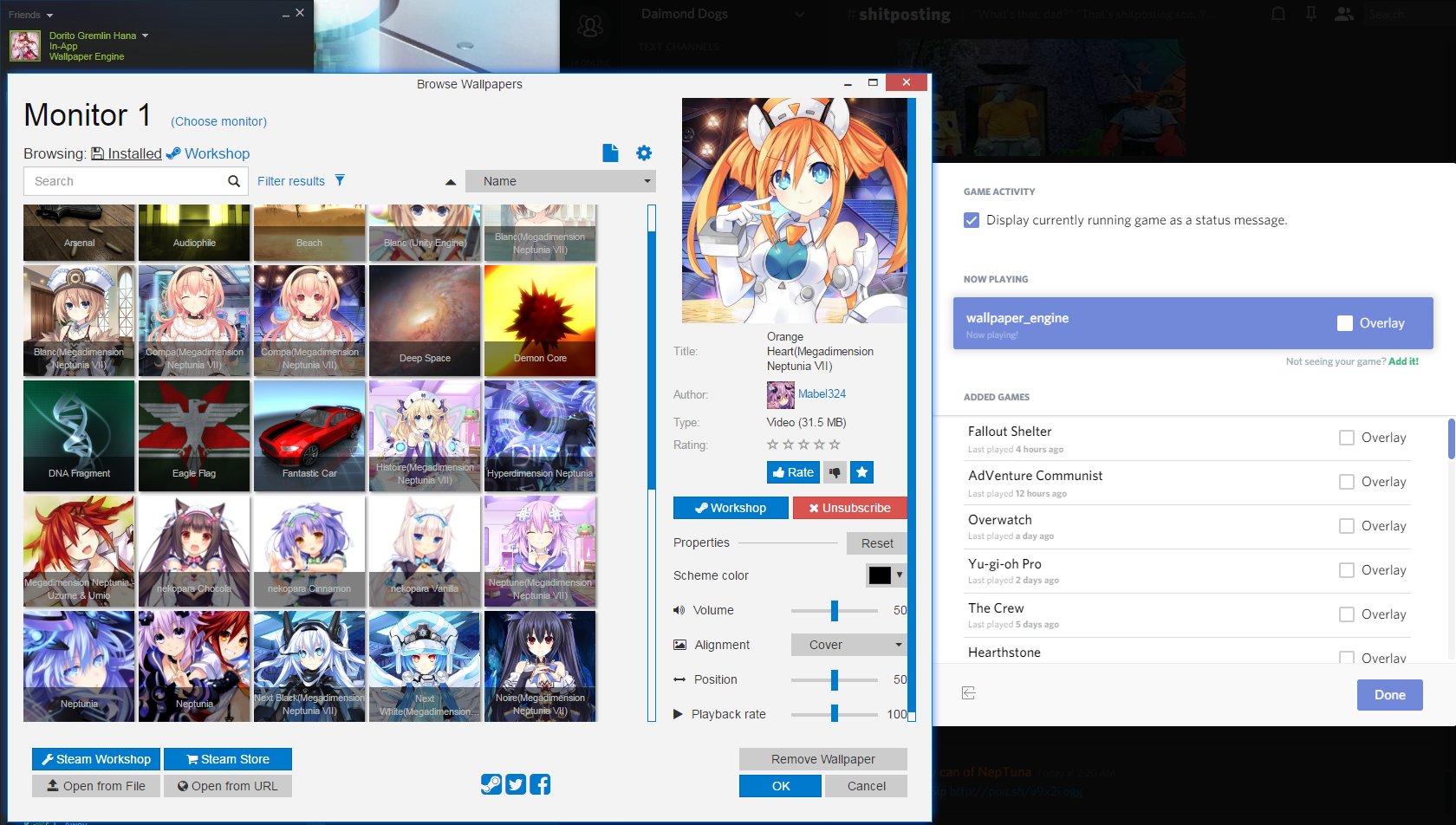
Task: Click the playback rate play icon
Action: point(678,714)
